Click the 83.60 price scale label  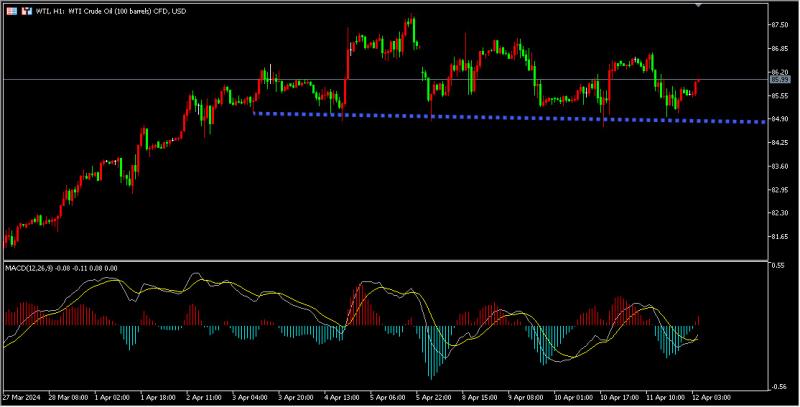(x=781, y=166)
